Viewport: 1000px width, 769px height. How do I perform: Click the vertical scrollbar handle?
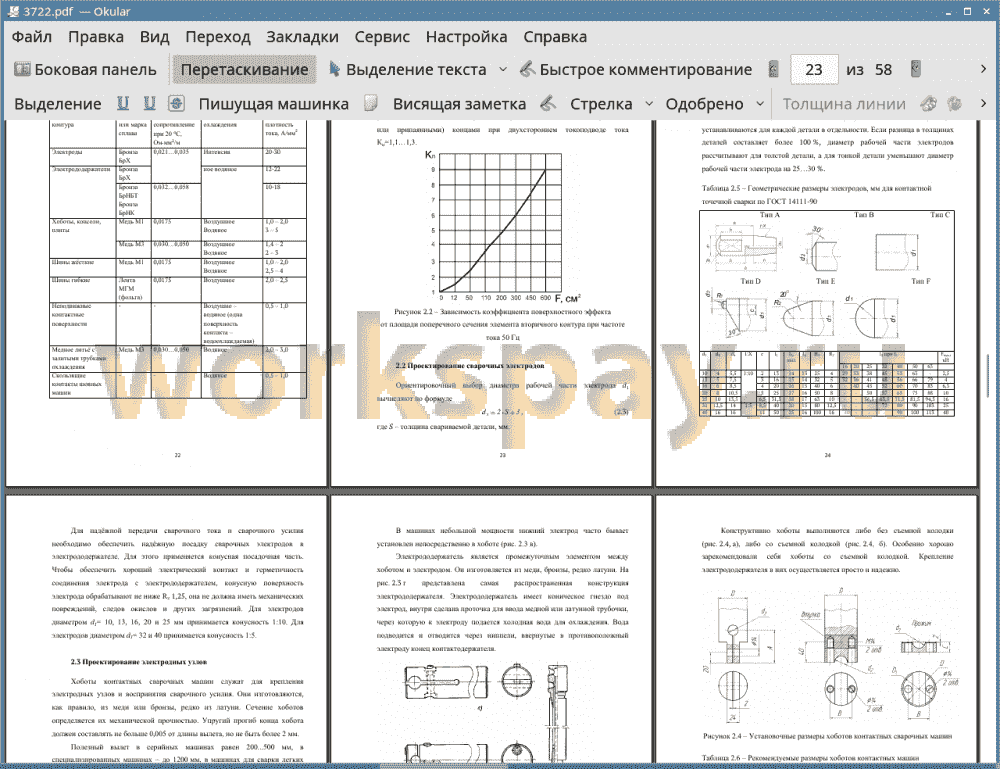point(987,376)
